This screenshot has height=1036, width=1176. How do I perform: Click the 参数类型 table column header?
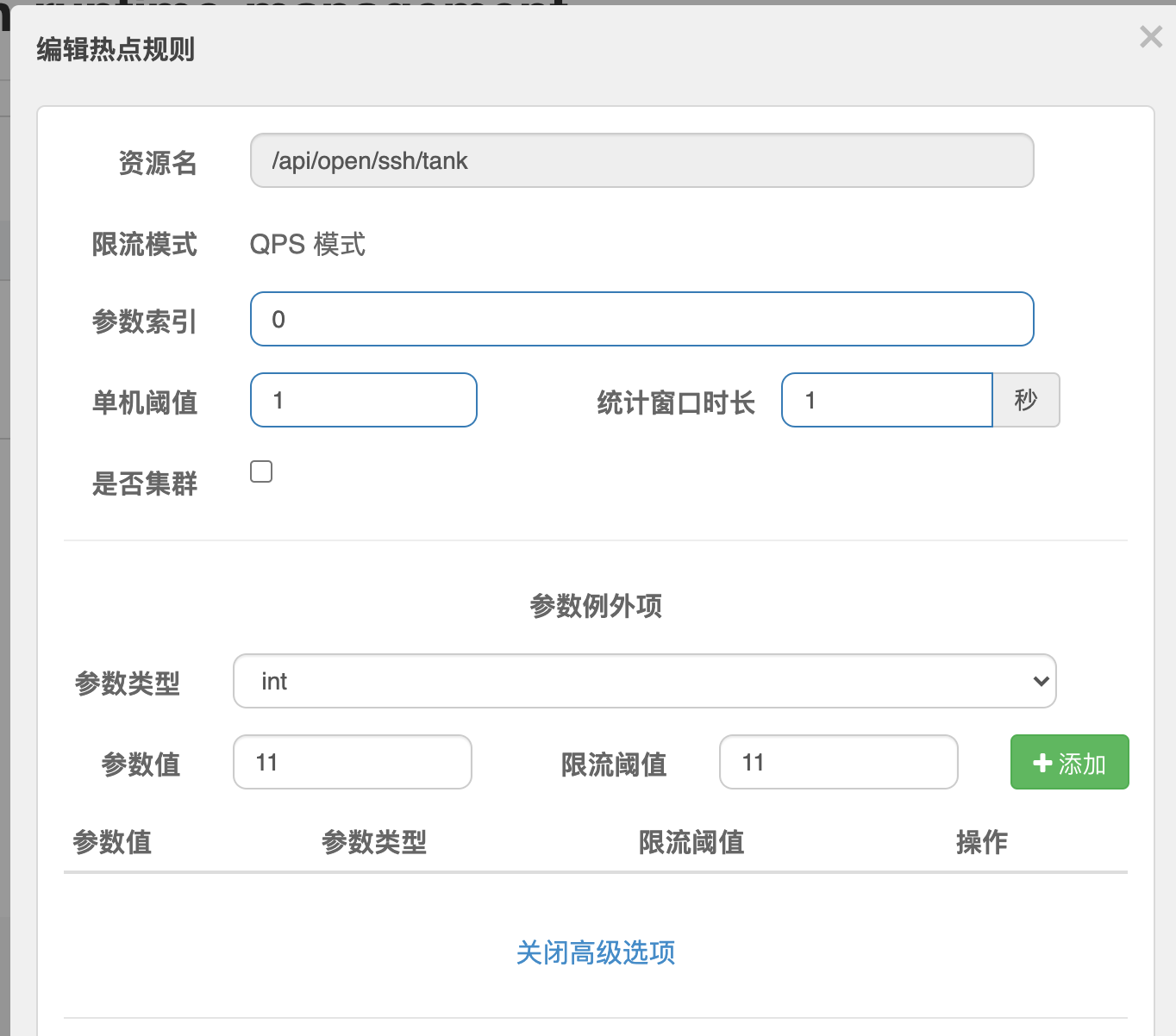click(373, 842)
